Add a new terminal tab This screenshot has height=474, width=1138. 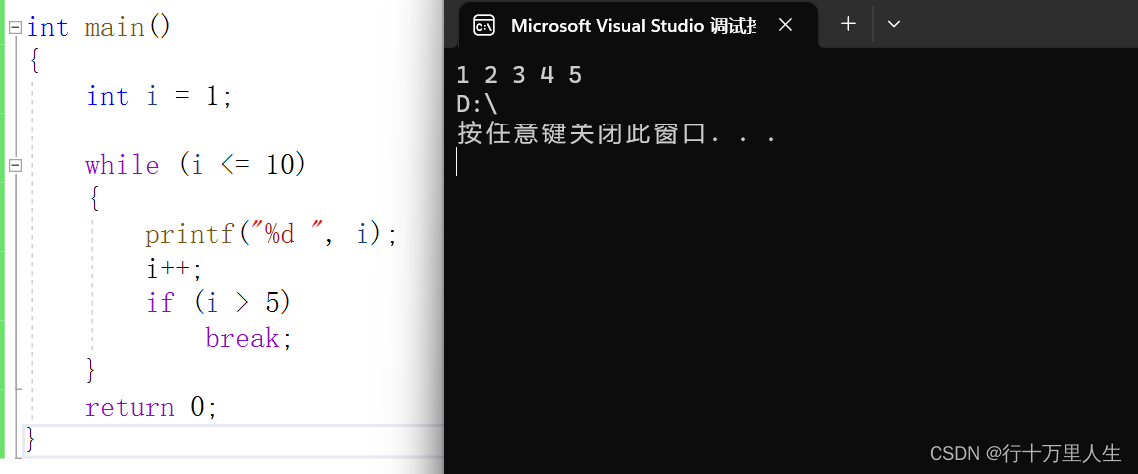[x=848, y=24]
